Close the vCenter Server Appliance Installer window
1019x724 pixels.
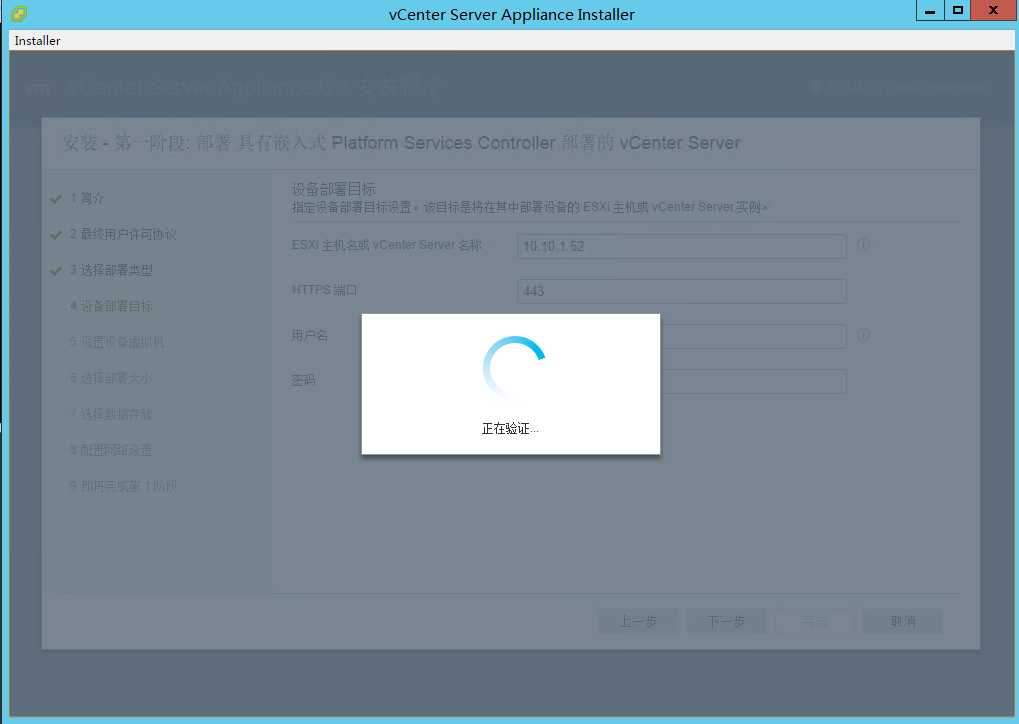(993, 11)
